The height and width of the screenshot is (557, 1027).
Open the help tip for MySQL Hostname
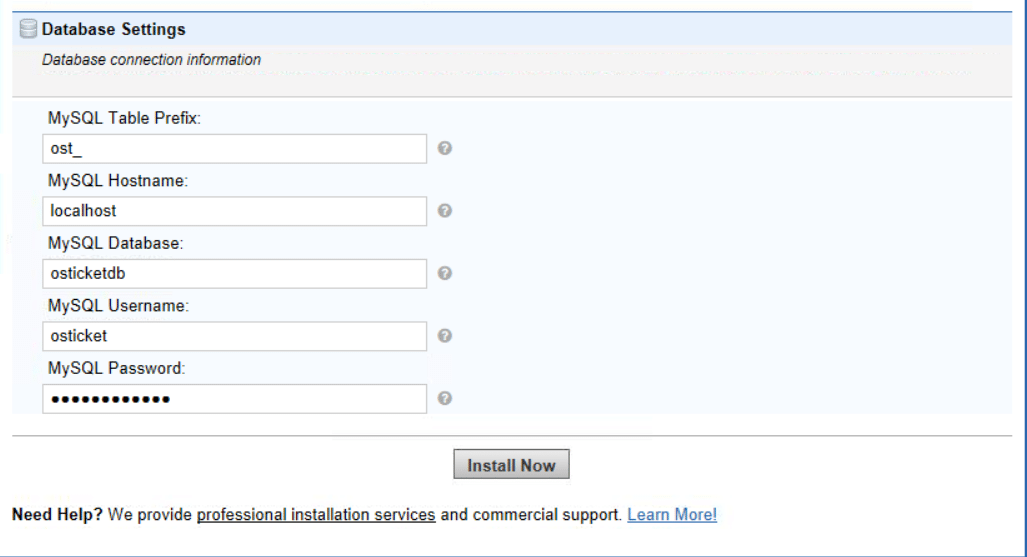[445, 210]
